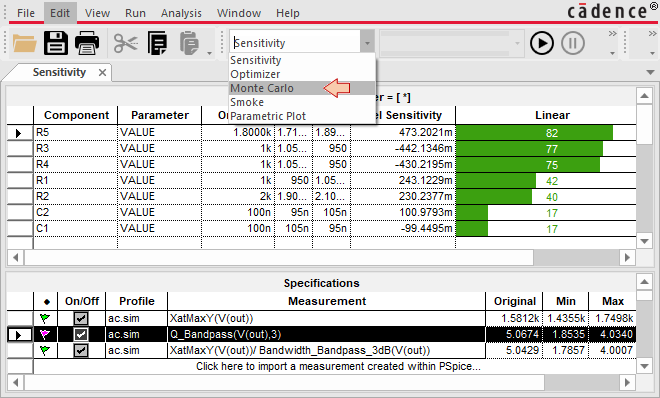Toggle On/Off checkbox for Q_Bandpass(V(out),3)
The image size is (660, 398).
click(81, 334)
